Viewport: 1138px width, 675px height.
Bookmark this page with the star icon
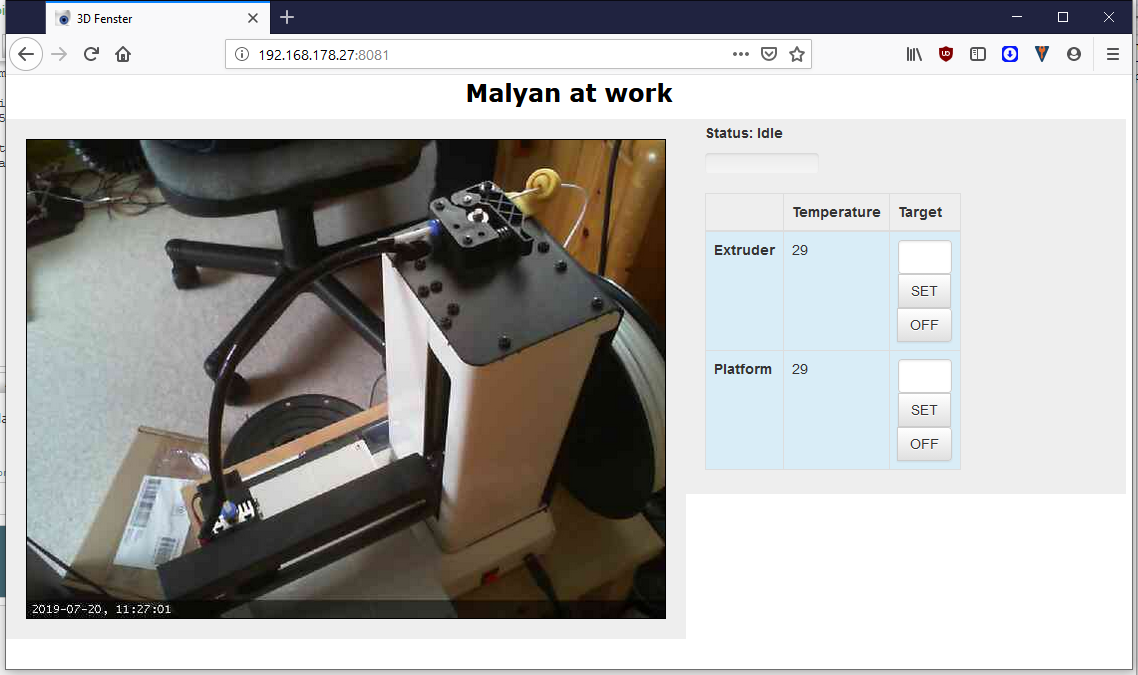point(797,54)
